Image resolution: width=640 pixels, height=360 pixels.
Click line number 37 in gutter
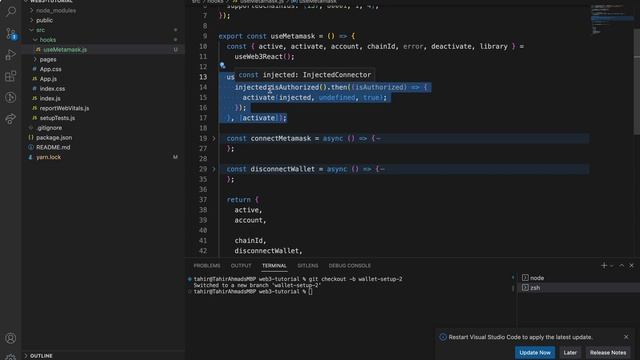tap(203, 200)
